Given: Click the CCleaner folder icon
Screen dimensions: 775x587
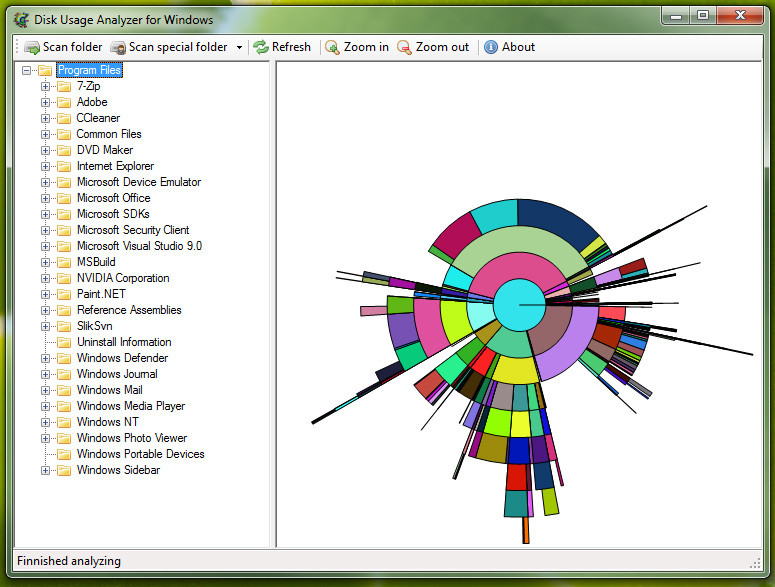Looking at the screenshot, I should tap(64, 118).
